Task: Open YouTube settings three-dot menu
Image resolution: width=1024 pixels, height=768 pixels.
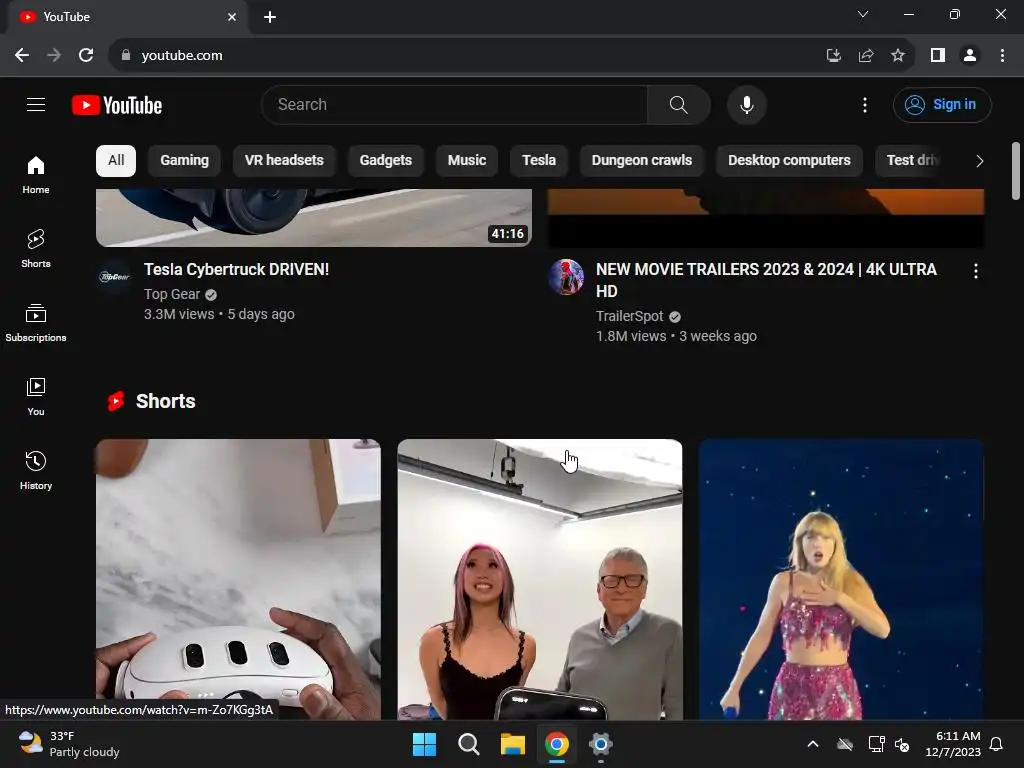Action: click(865, 104)
